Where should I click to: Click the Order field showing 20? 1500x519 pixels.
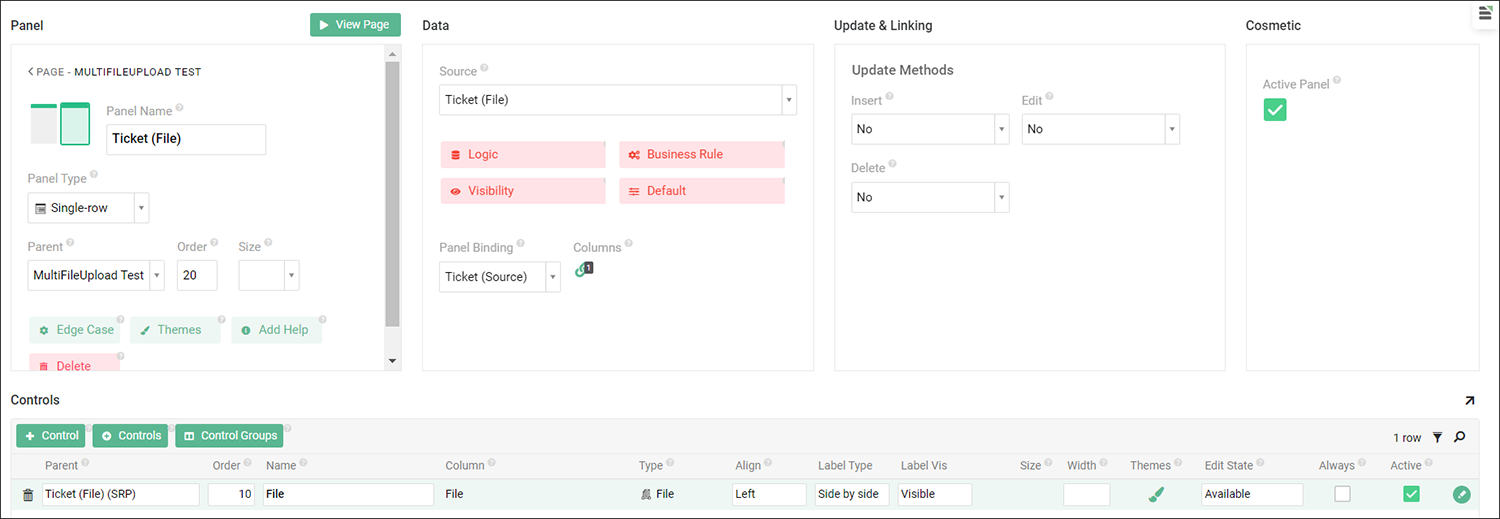[x=197, y=275]
